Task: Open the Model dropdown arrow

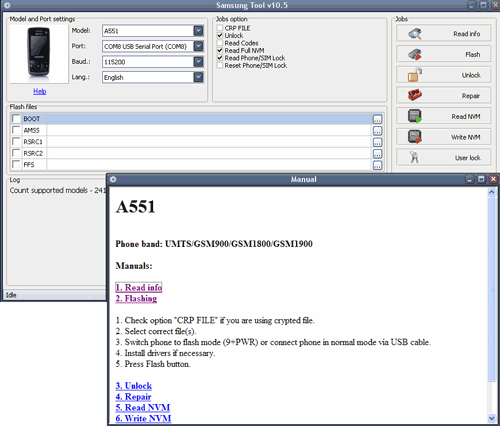Action: point(198,31)
